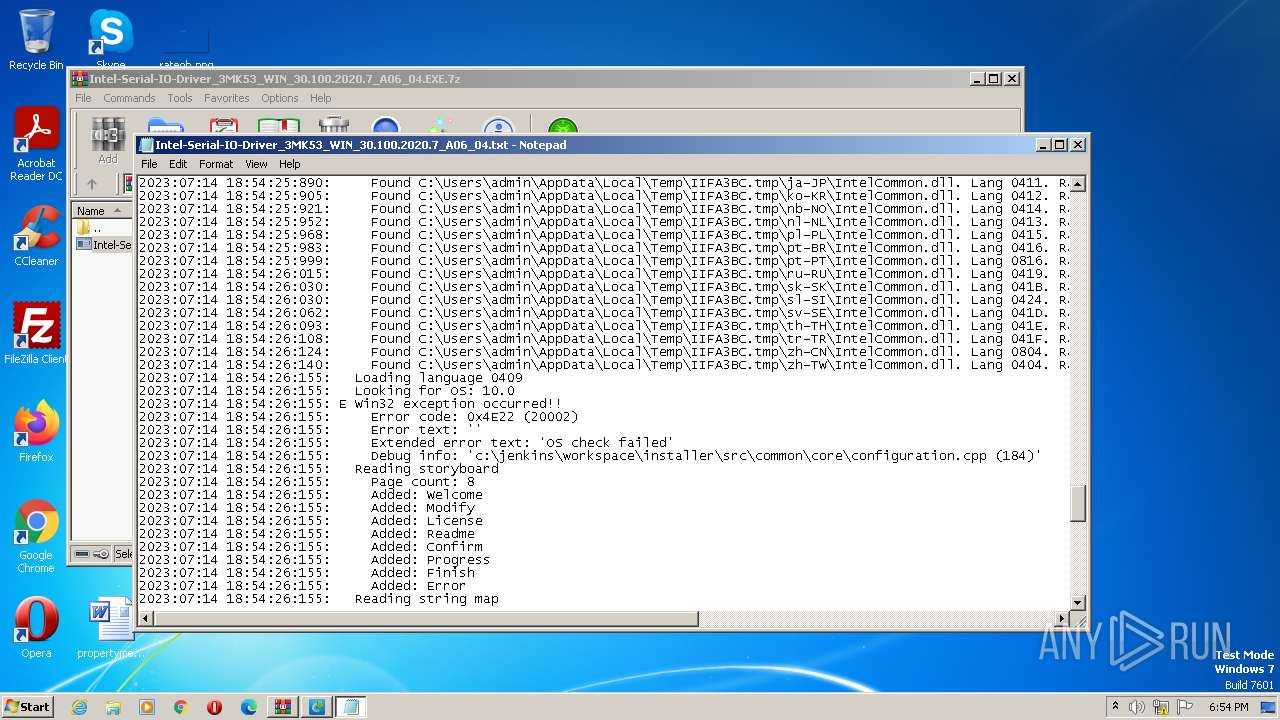Open the Firefox desktop shortcut
The height and width of the screenshot is (720, 1280).
click(x=36, y=431)
